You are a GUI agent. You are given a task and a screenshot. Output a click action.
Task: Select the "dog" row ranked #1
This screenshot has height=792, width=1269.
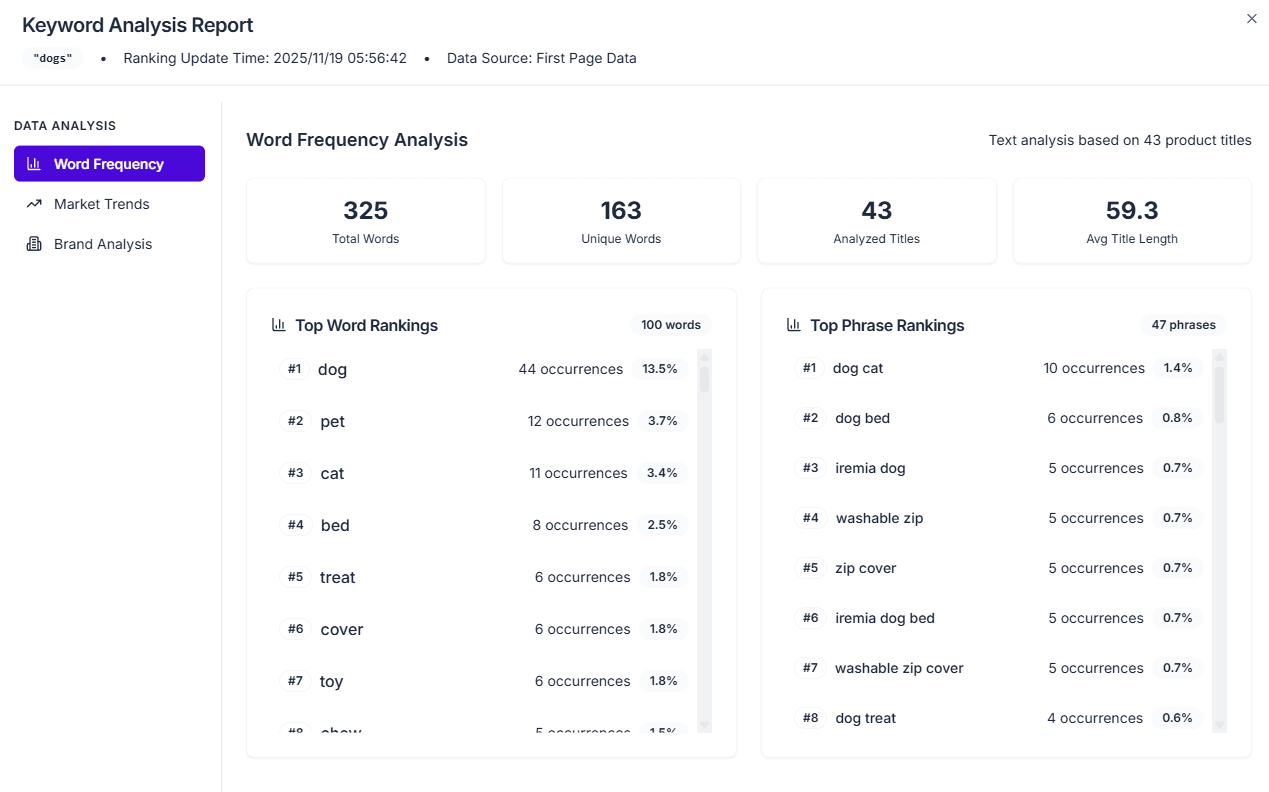pos(480,369)
